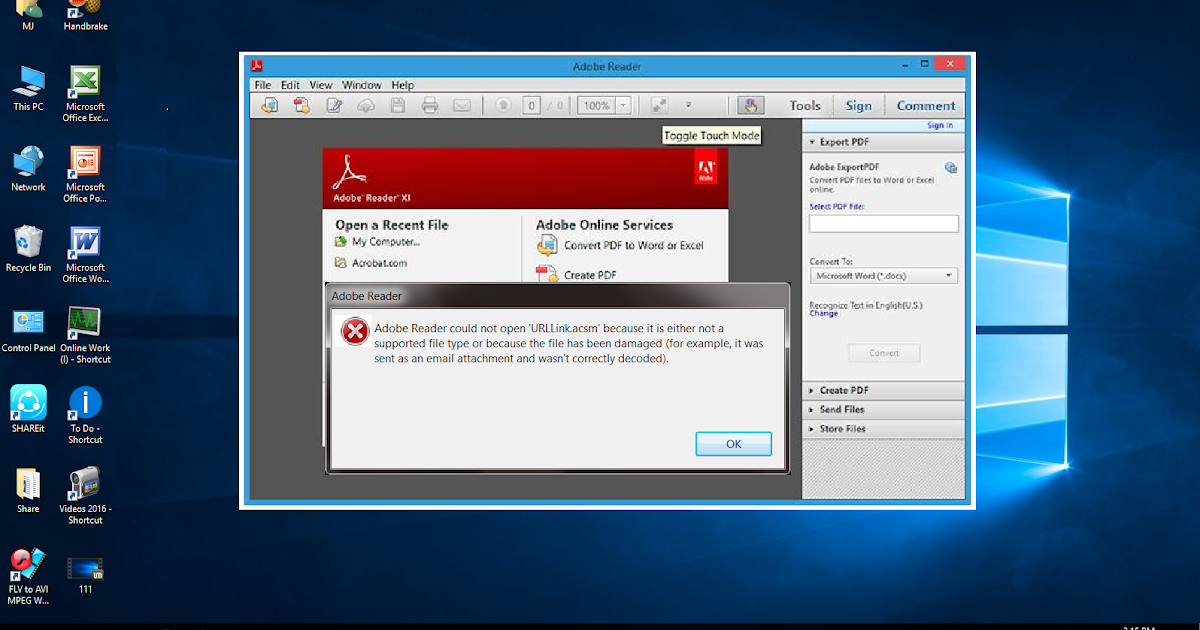
Task: Click the previous page arrow icon
Action: coord(502,104)
